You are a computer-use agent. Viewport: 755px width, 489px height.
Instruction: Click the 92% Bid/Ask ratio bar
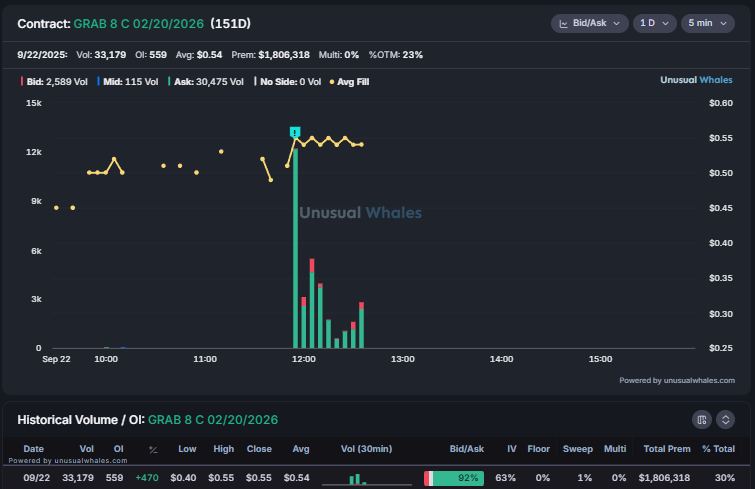pyautogui.click(x=454, y=478)
